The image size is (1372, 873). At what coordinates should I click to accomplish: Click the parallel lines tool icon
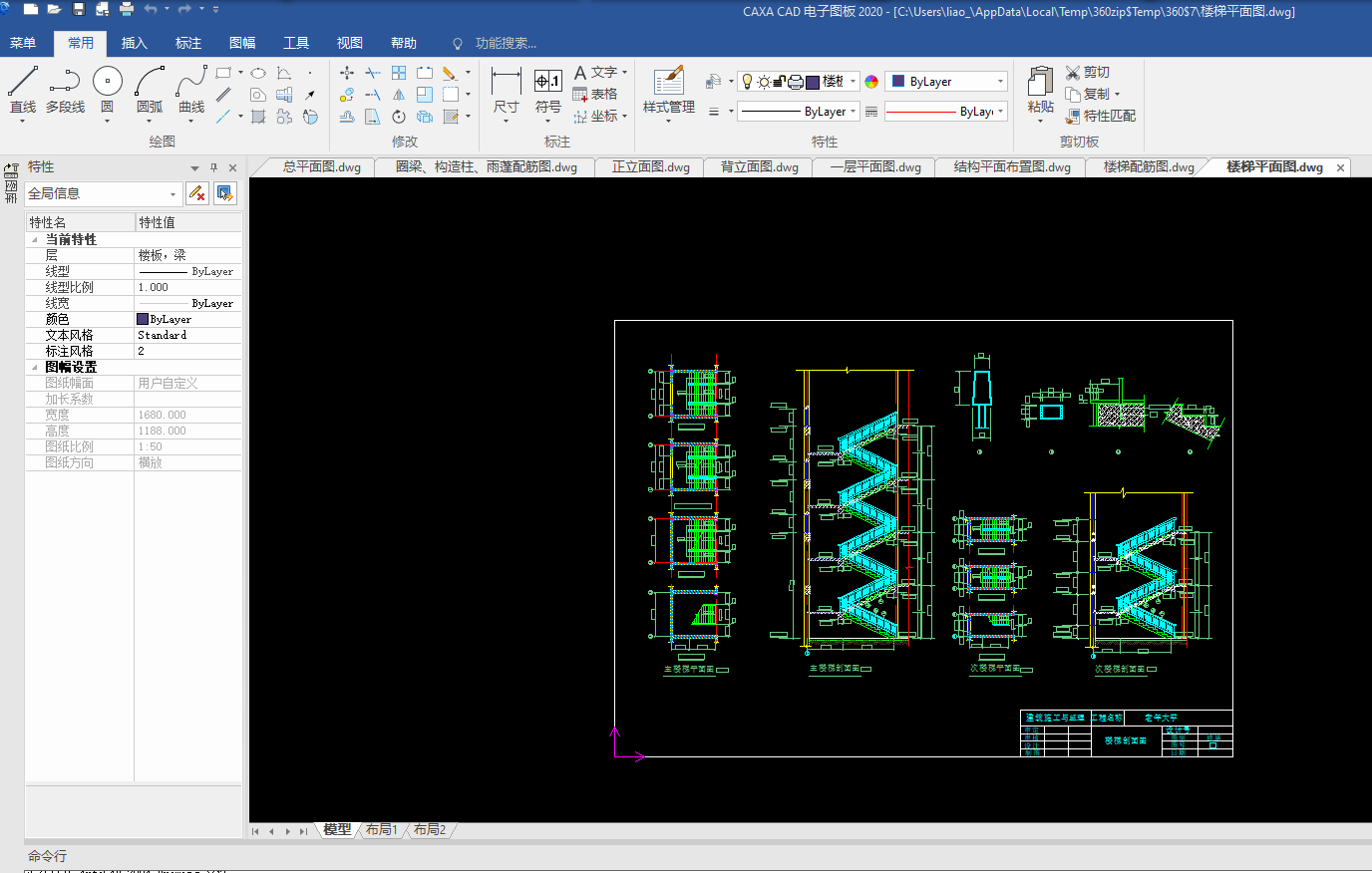[223, 95]
